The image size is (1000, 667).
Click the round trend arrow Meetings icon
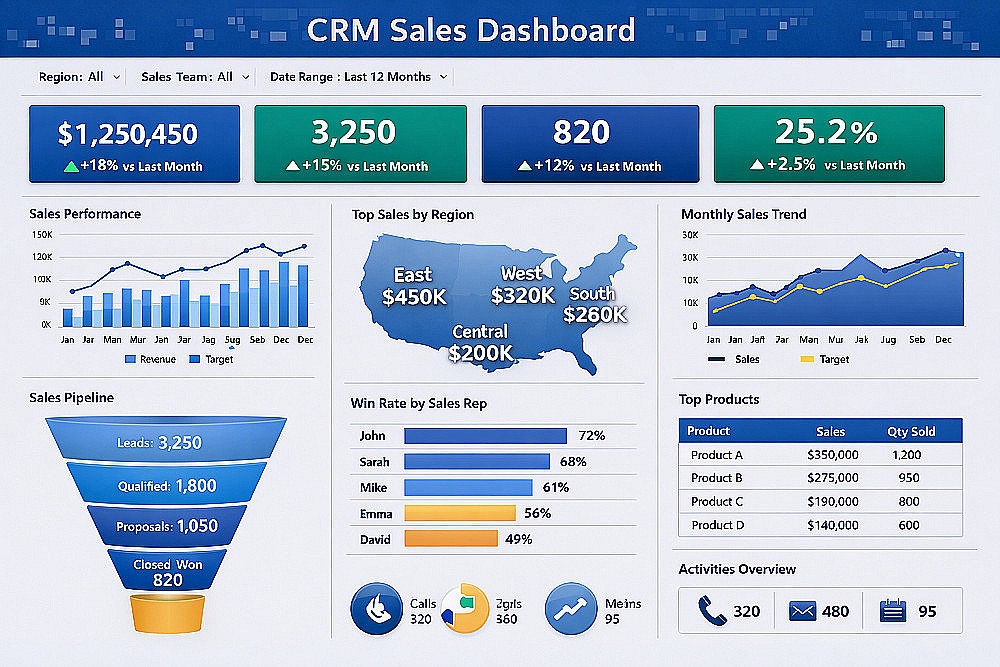571,608
